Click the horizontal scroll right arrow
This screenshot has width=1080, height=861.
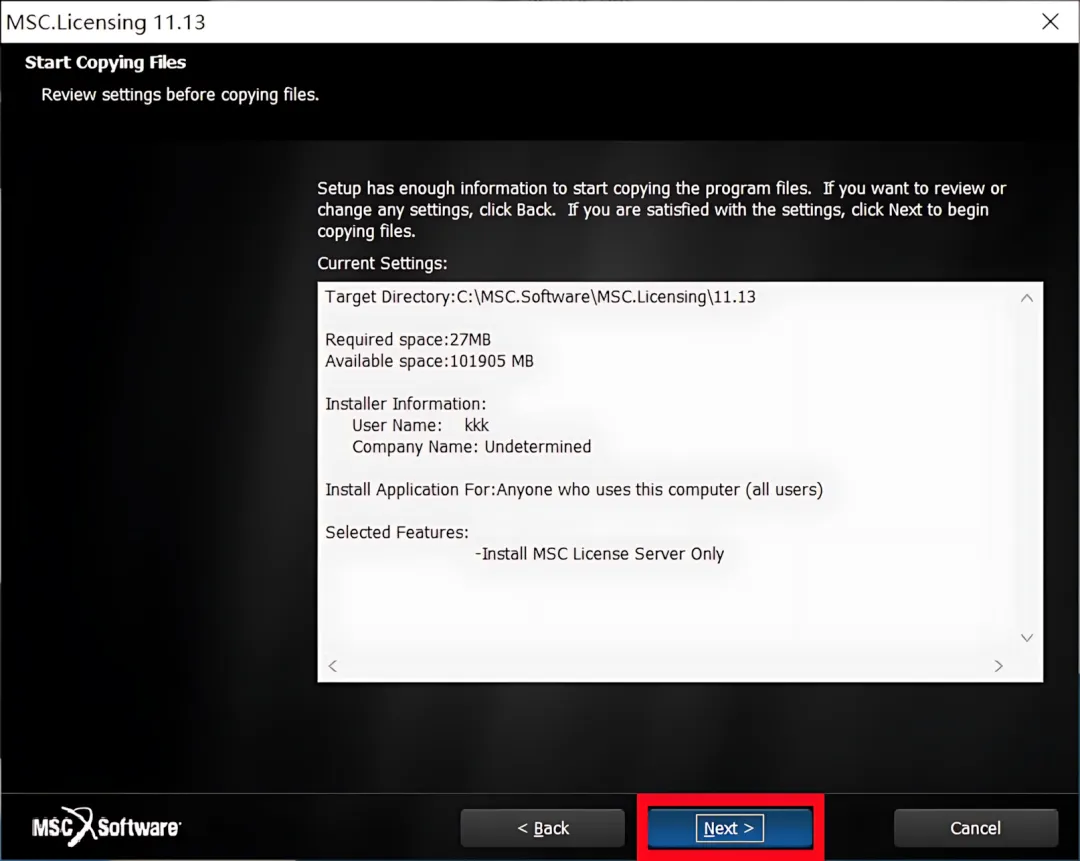coord(998,665)
